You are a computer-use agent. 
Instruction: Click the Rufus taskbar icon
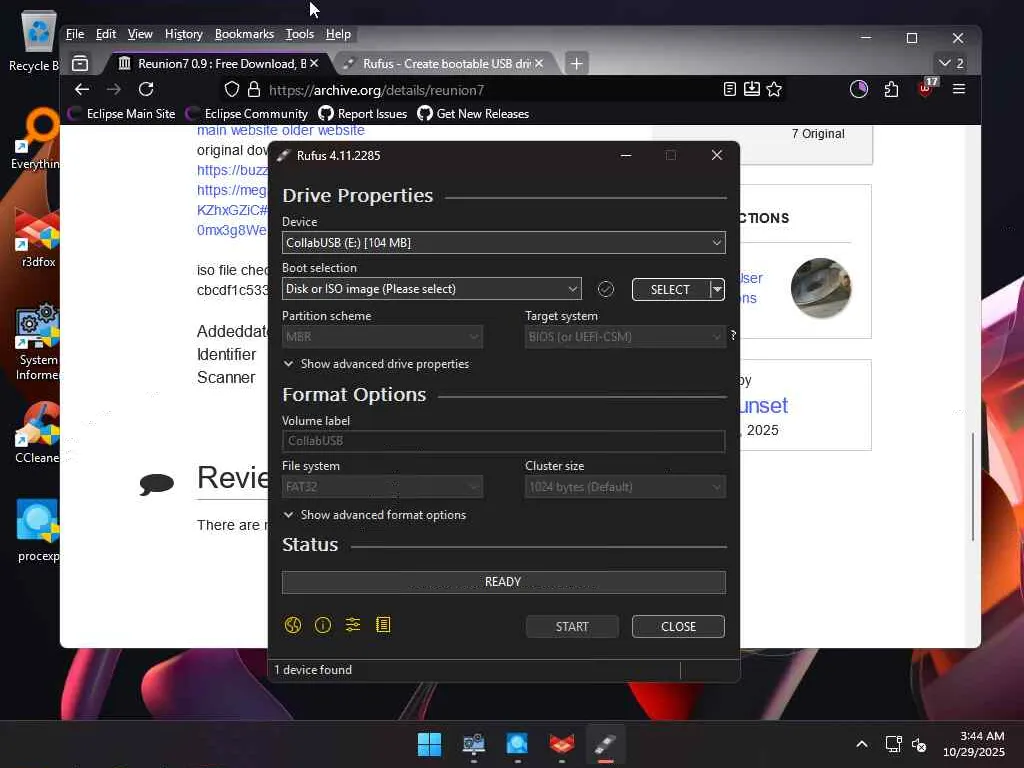[605, 744]
